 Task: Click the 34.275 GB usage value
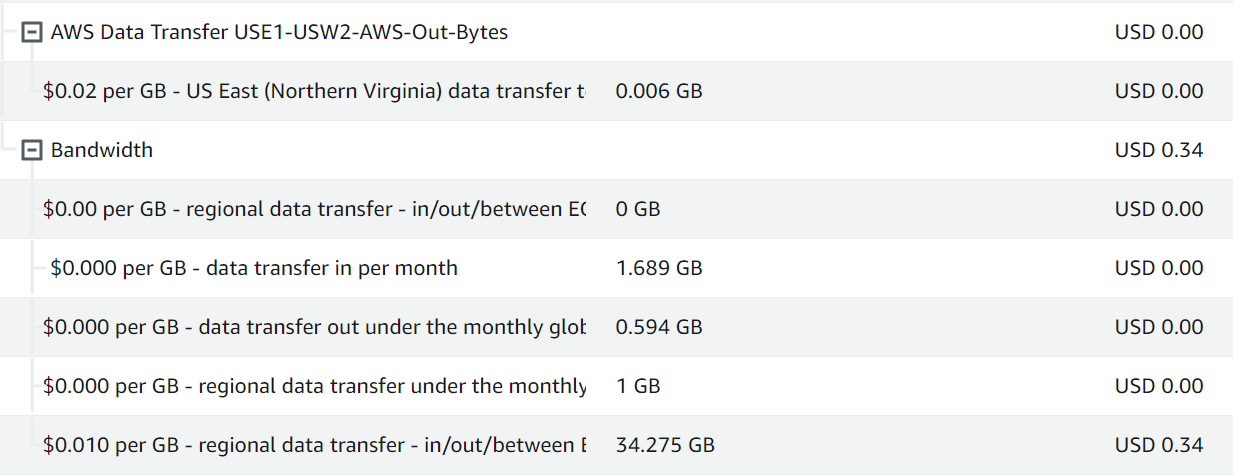pos(665,445)
